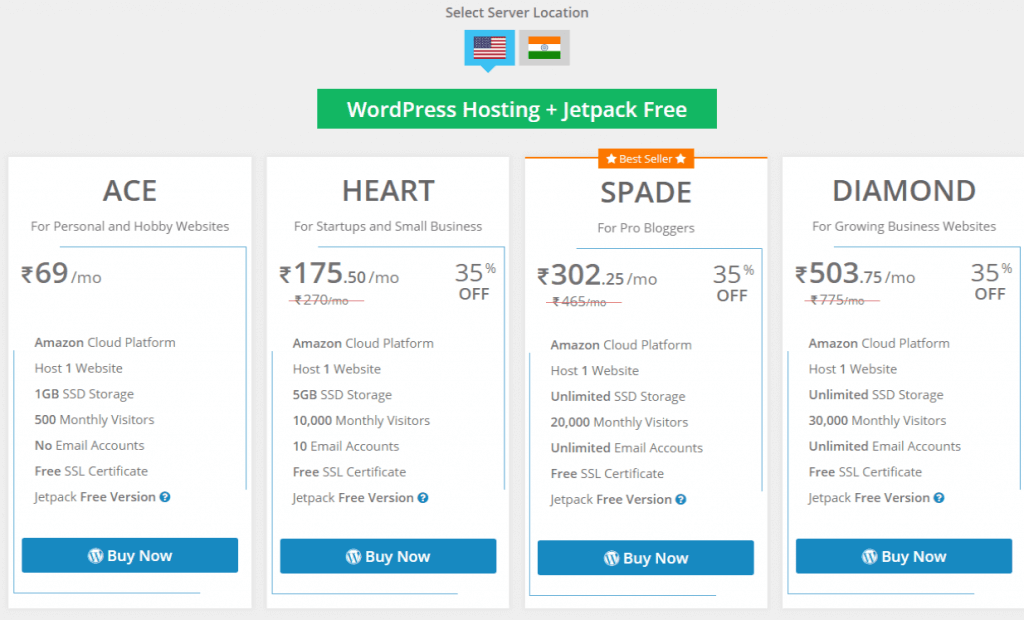Viewport: 1024px width, 620px height.
Task: Select the India flag server location
Action: click(544, 47)
